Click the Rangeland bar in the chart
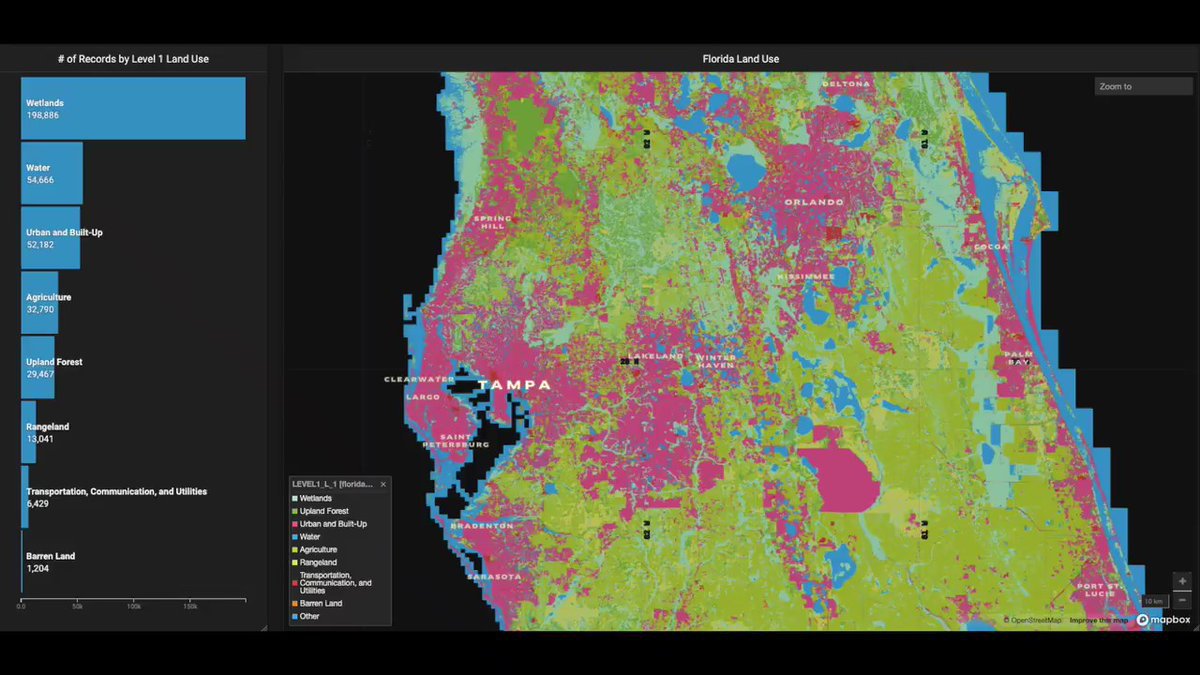This screenshot has height=675, width=1200. tap(29, 432)
